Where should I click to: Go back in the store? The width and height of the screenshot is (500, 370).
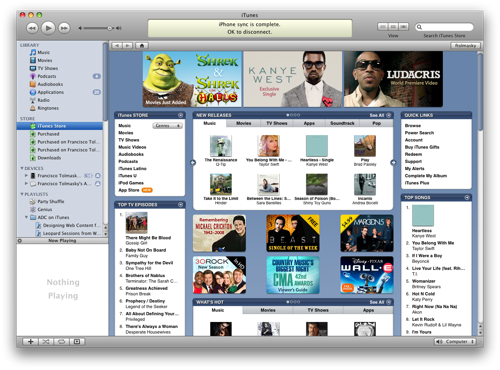(x=117, y=46)
